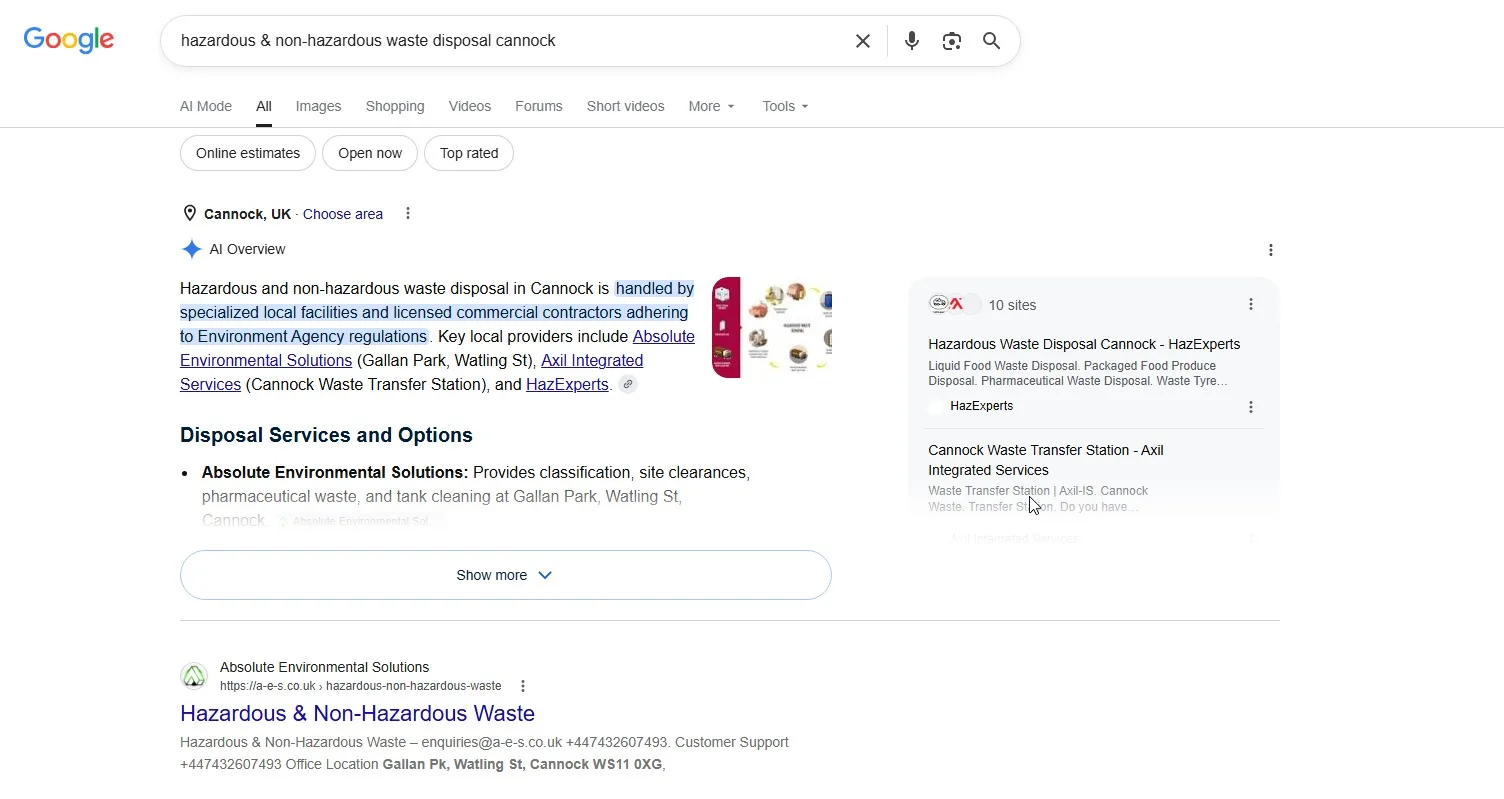
Task: Submit search with the magnifier icon
Action: coord(991,41)
